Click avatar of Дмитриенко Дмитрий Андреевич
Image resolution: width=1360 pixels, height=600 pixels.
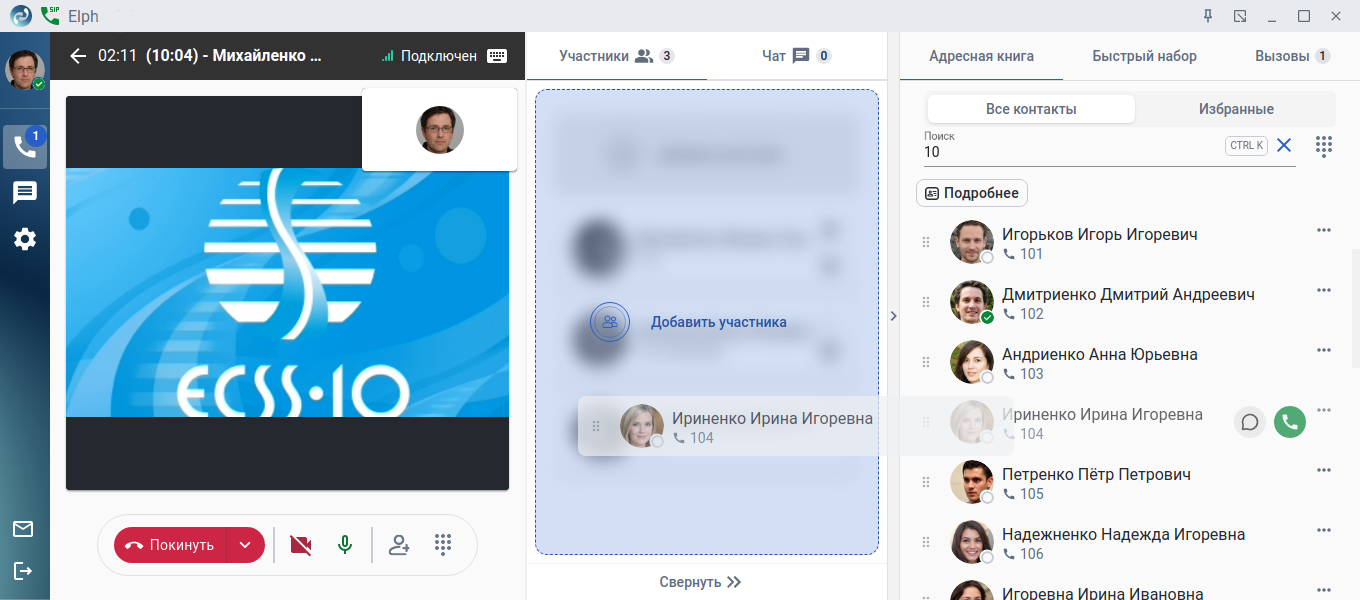click(x=971, y=302)
